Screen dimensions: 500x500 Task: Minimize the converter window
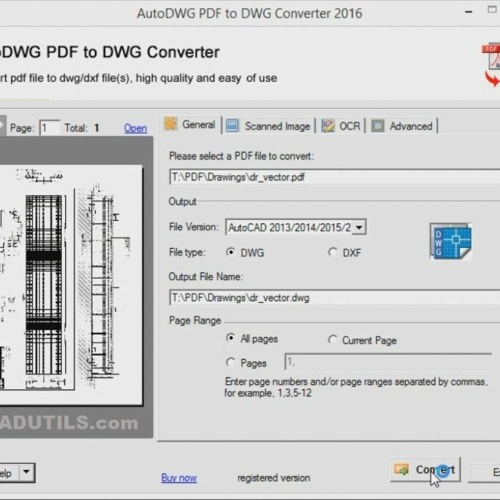(469, 12)
